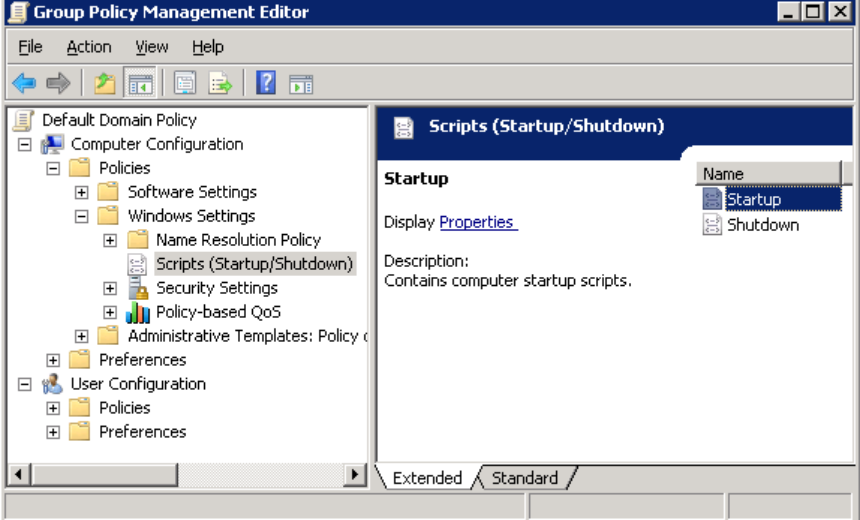This screenshot has height=520, width=860.
Task: Expand the Administrative Templates node
Action: coord(82,336)
